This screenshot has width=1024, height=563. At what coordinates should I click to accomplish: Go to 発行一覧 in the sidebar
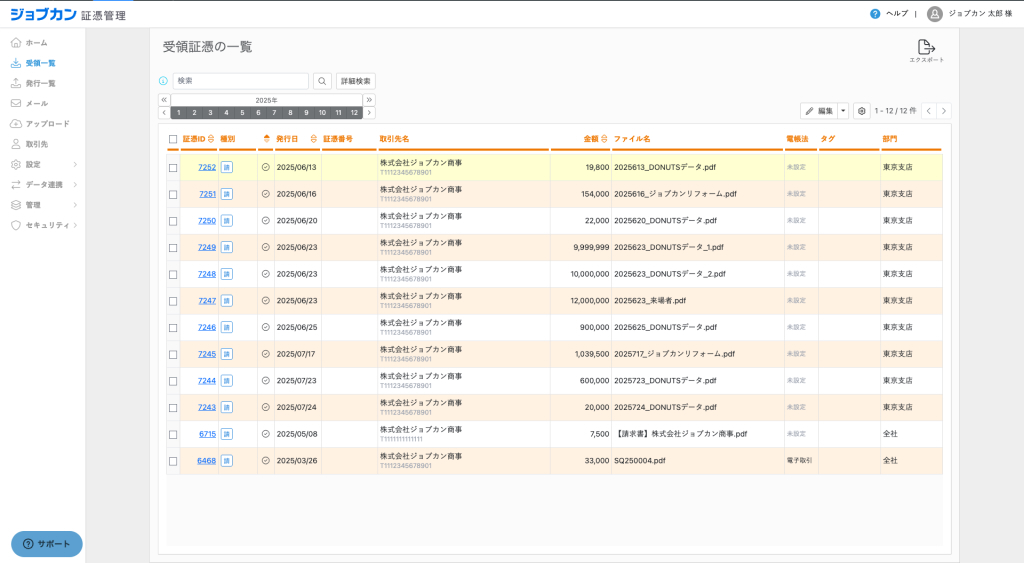[40, 83]
